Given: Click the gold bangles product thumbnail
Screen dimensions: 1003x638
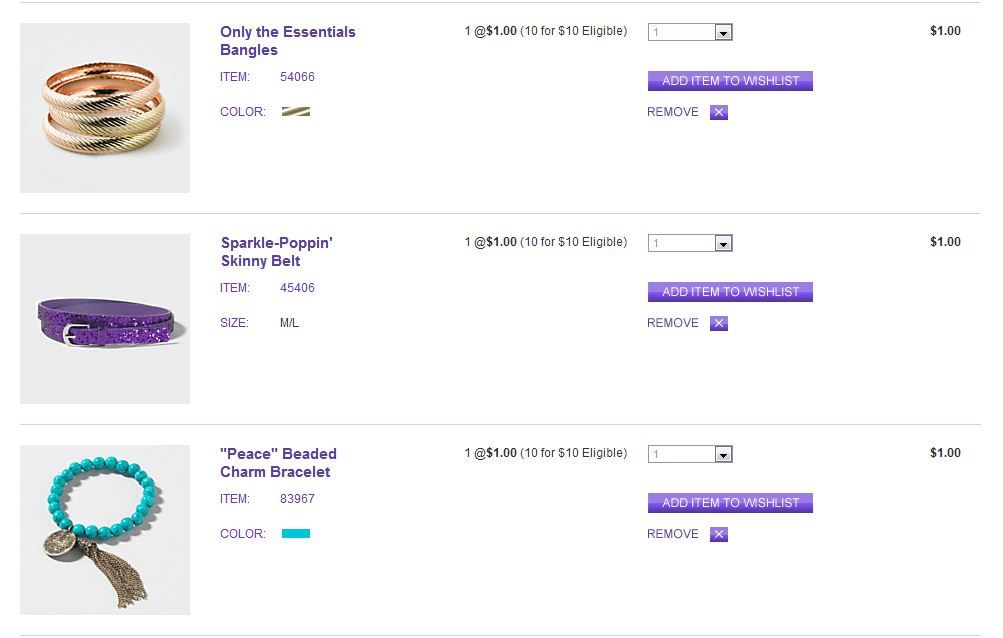Looking at the screenshot, I should tap(105, 108).
